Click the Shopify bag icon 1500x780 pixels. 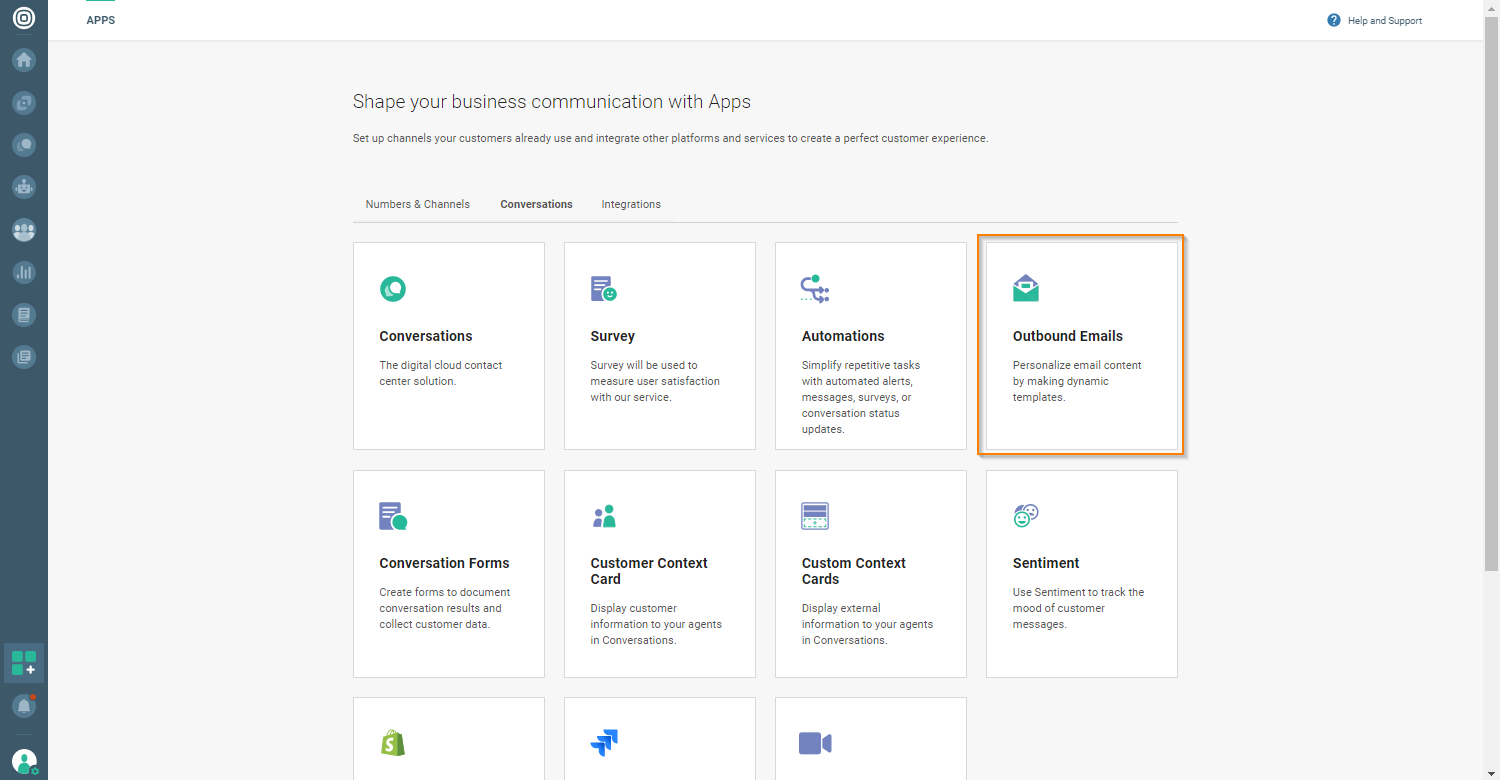coord(393,743)
